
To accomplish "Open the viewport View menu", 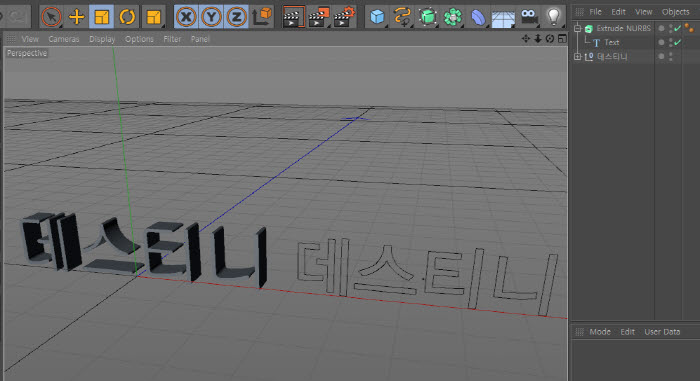I will pyautogui.click(x=30, y=39).
